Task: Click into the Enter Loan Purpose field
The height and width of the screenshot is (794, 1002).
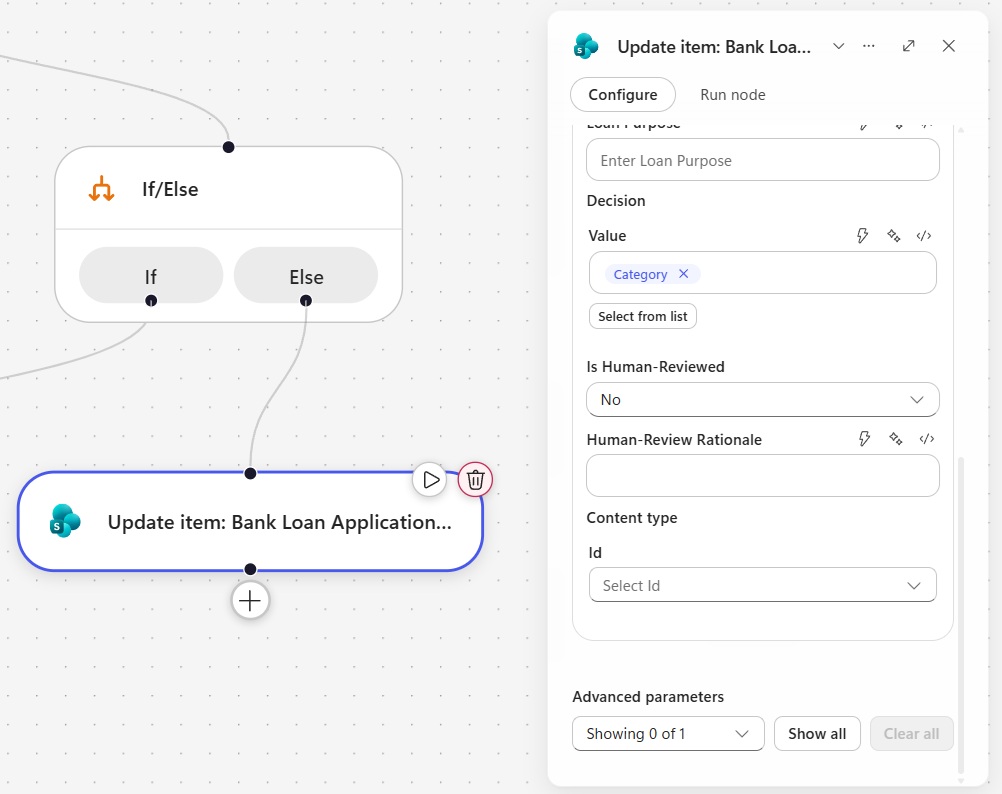Action: click(x=762, y=160)
